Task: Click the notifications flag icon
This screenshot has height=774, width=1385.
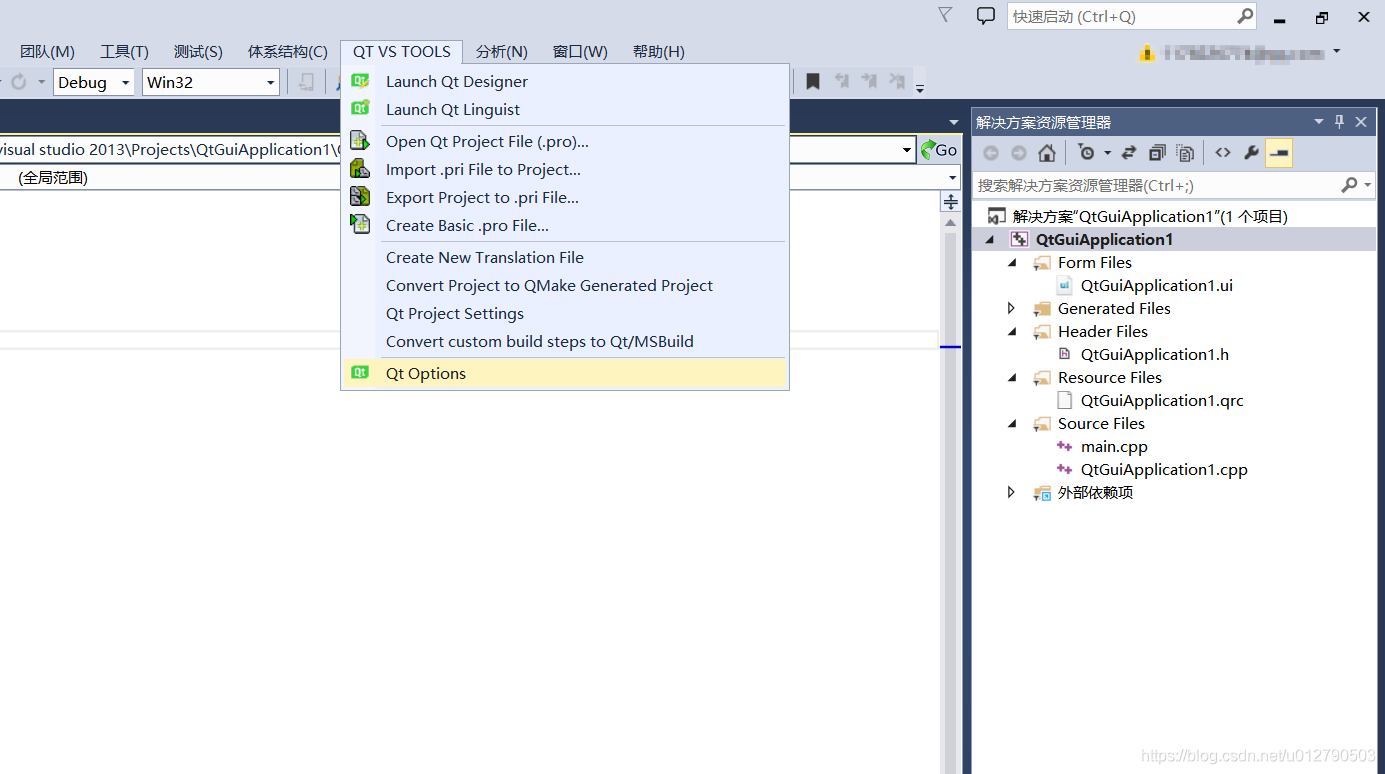Action: click(945, 15)
